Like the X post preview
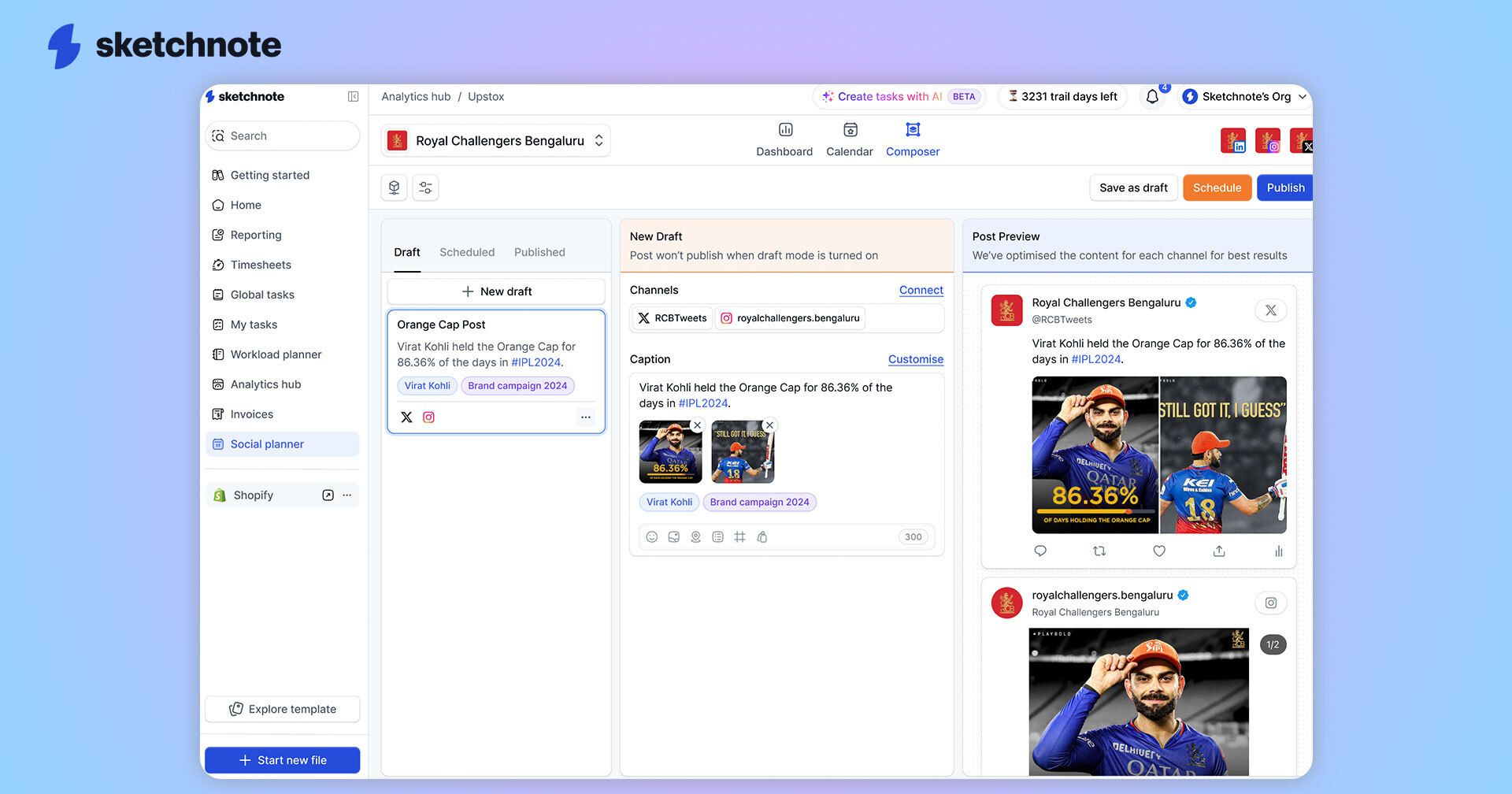 (1159, 551)
